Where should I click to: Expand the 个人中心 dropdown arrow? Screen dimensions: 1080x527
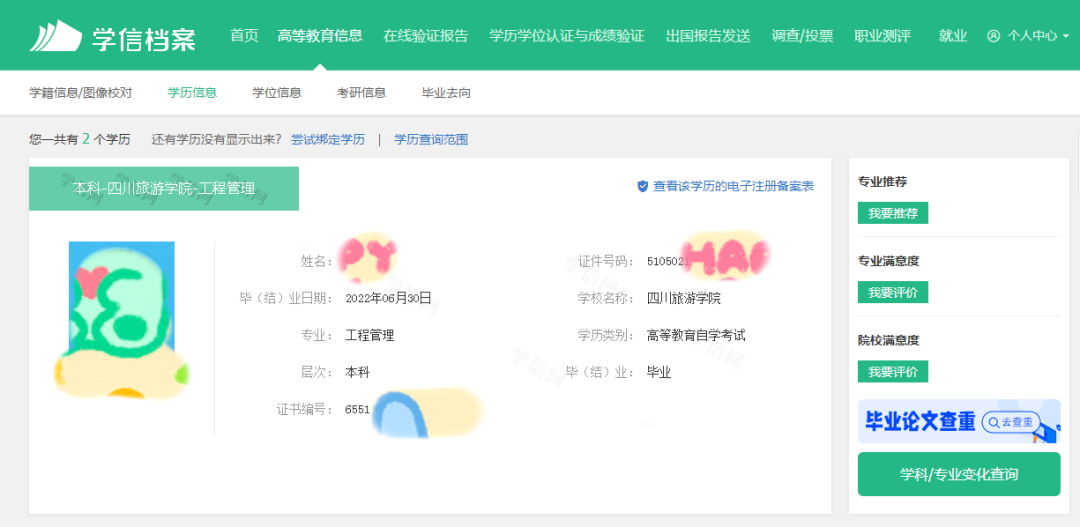1066,36
